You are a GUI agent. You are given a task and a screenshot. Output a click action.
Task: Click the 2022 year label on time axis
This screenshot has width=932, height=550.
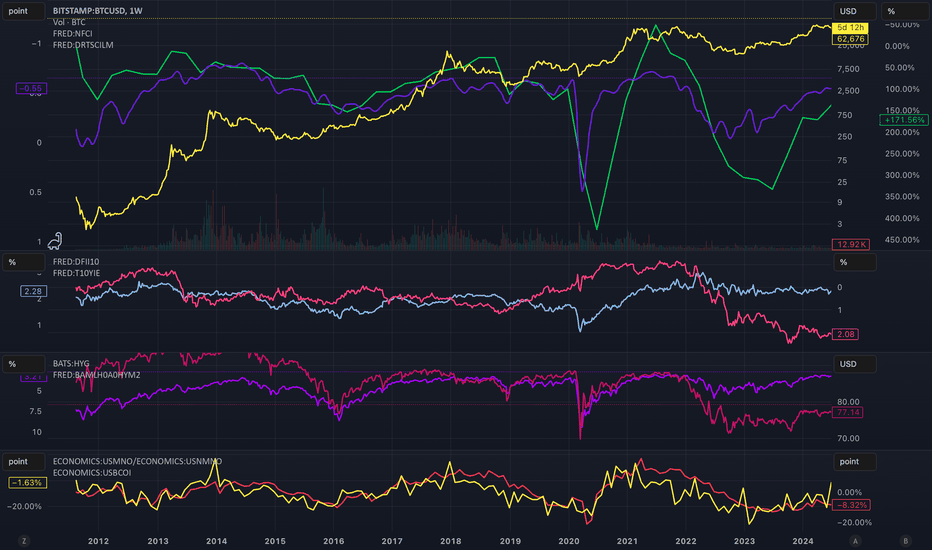click(x=686, y=541)
